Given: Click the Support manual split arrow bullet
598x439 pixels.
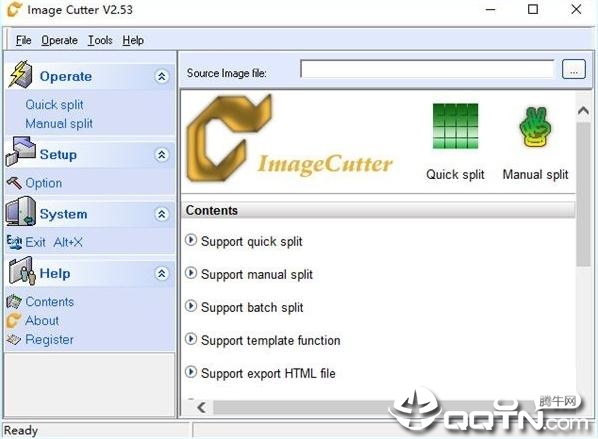Looking at the screenshot, I should pyautogui.click(x=191, y=273).
